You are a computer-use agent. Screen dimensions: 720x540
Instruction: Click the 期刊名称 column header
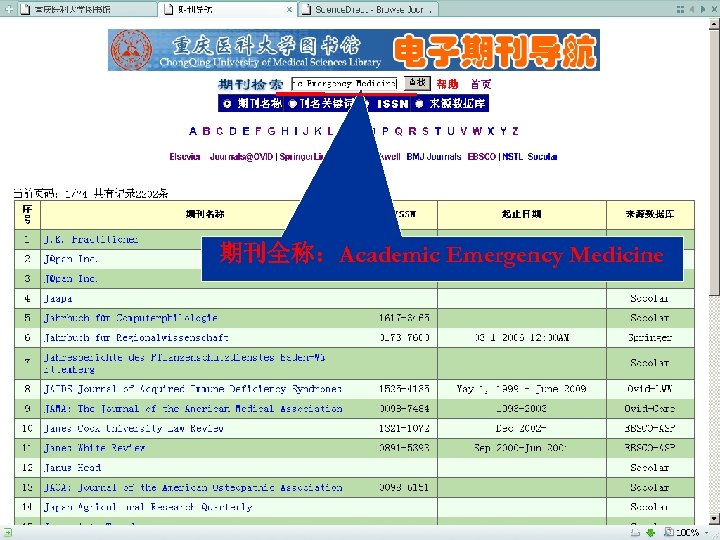(x=205, y=214)
